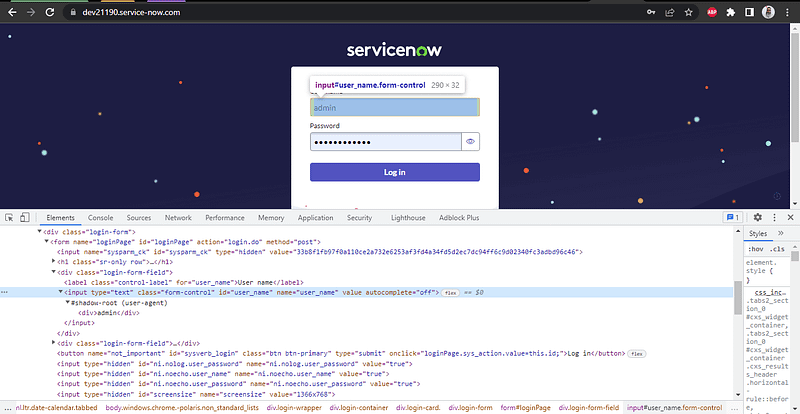Collapse the #shadow-root user-agent node
Screen dimensions: 800x414
pyautogui.click(x=67, y=303)
